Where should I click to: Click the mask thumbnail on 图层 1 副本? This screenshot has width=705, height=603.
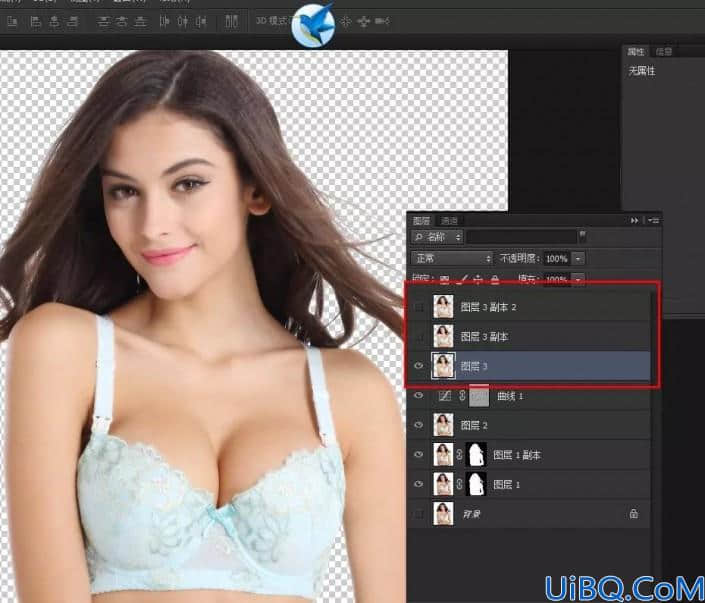476,455
